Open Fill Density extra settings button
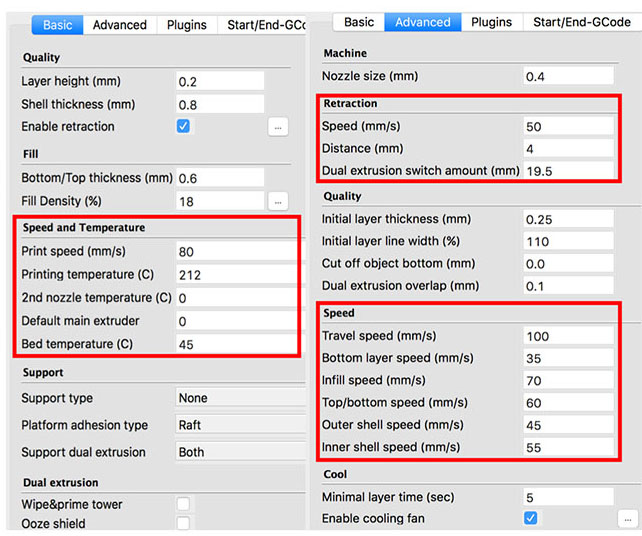This screenshot has width=642, height=536. point(278,201)
